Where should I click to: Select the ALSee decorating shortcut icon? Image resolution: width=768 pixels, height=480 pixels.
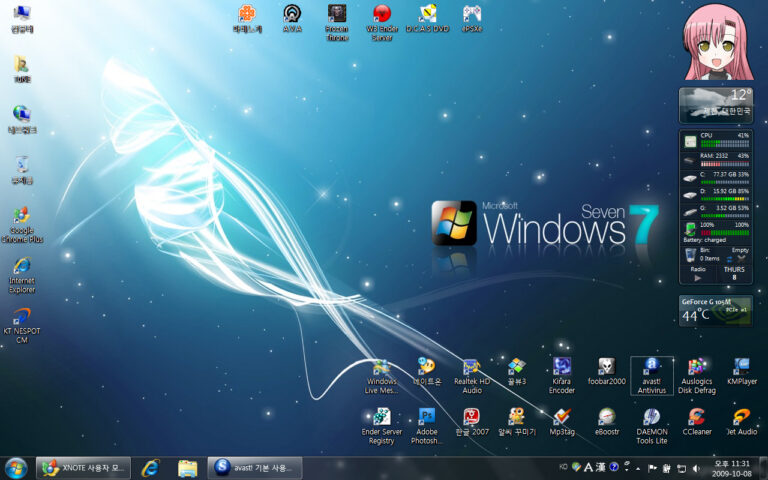517,422
